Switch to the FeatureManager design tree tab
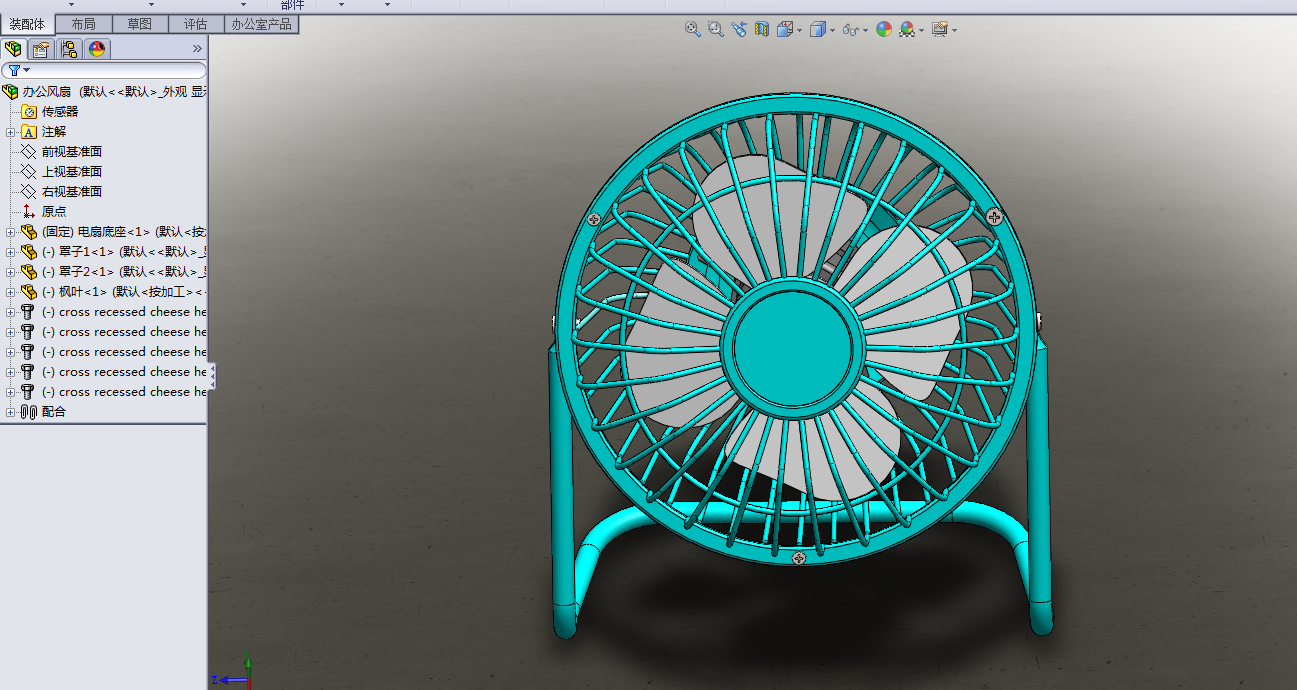 (x=13, y=49)
